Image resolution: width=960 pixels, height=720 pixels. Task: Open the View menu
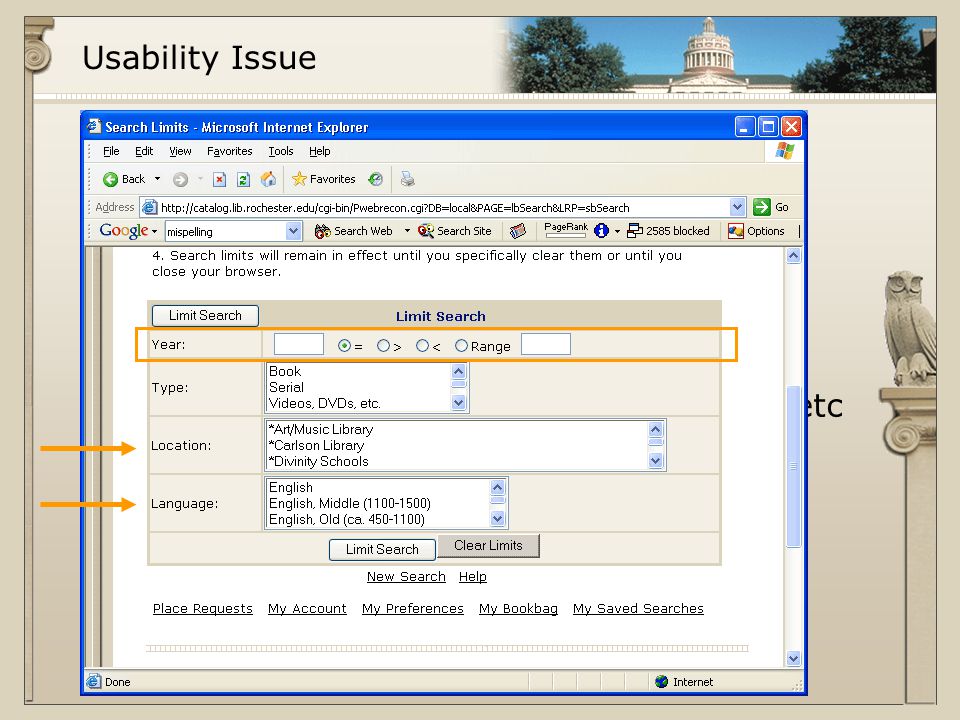[180, 151]
